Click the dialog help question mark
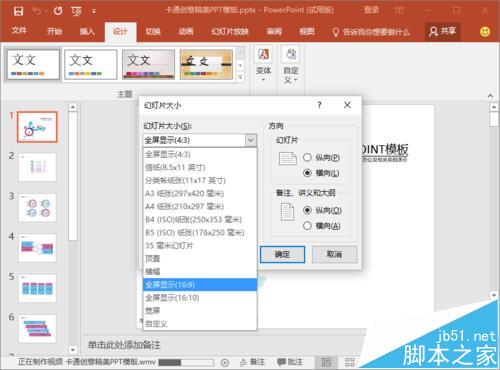Image resolution: width=500 pixels, height=370 pixels. (x=319, y=105)
